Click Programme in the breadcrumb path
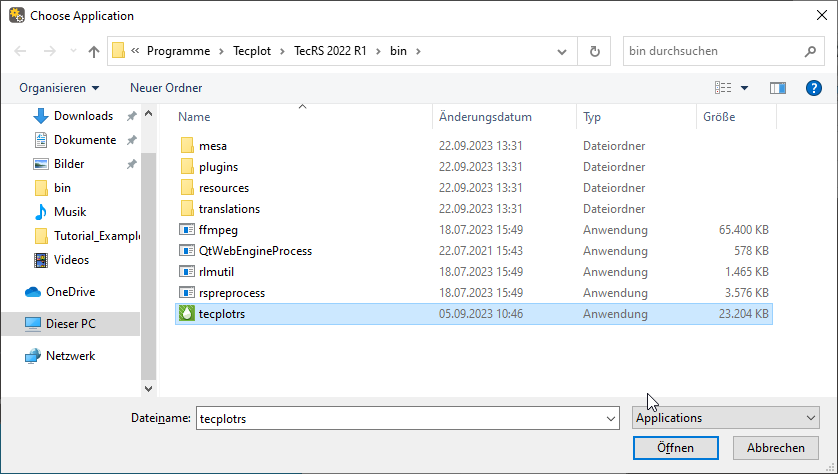 pos(179,51)
